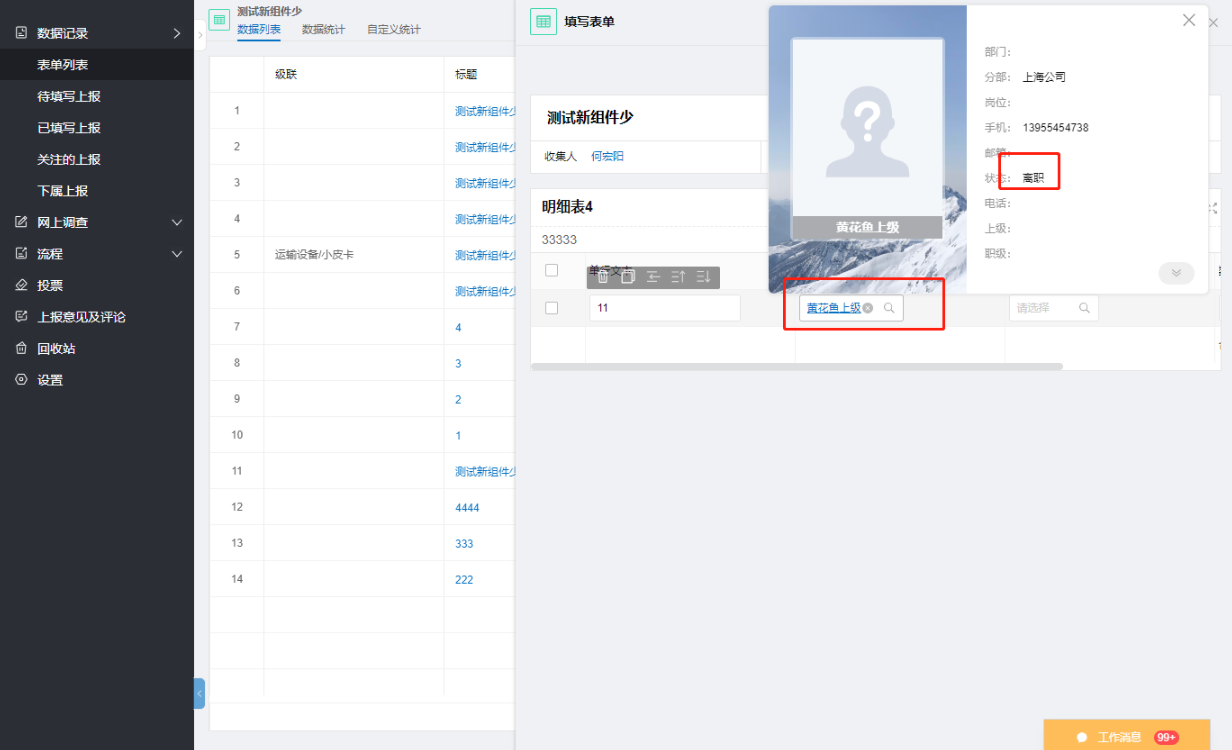Viewport: 1232px width, 750px height.
Task: Open the title link 1 in row 10
Action: [x=458, y=436]
